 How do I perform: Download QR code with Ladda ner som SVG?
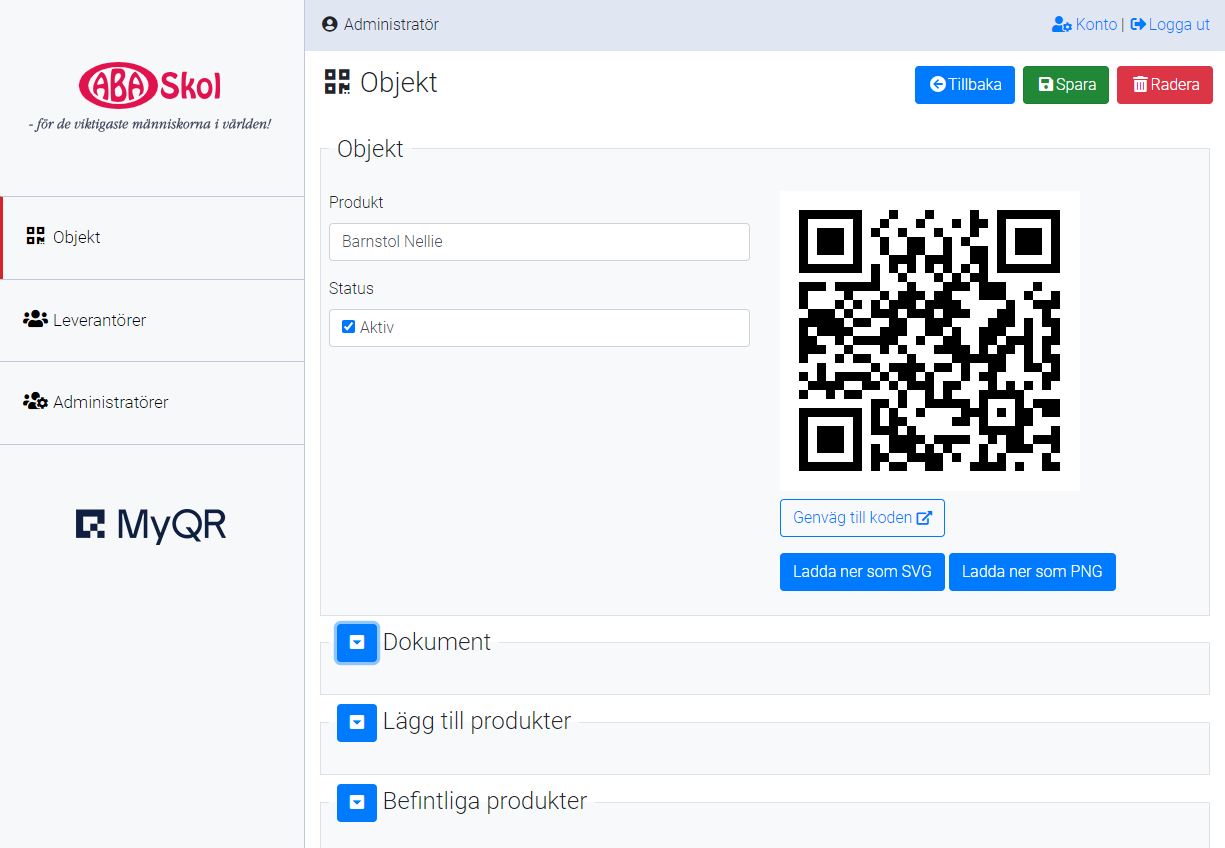tap(862, 572)
